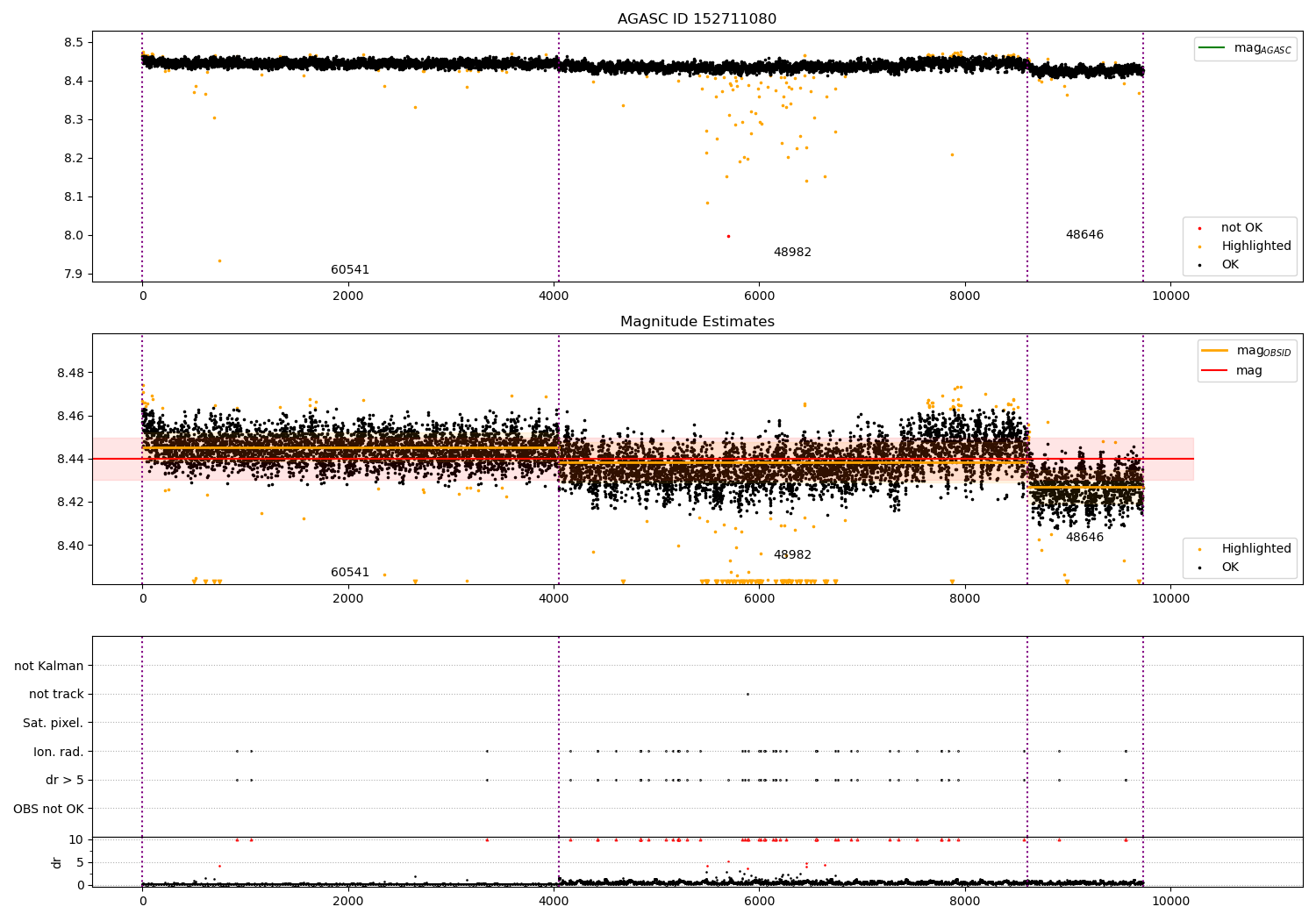Image resolution: width=1316 pixels, height=921 pixels.
Task: Click 'Highlighted' in the AGASC ID plot legend
Action: pyautogui.click(x=1256, y=246)
